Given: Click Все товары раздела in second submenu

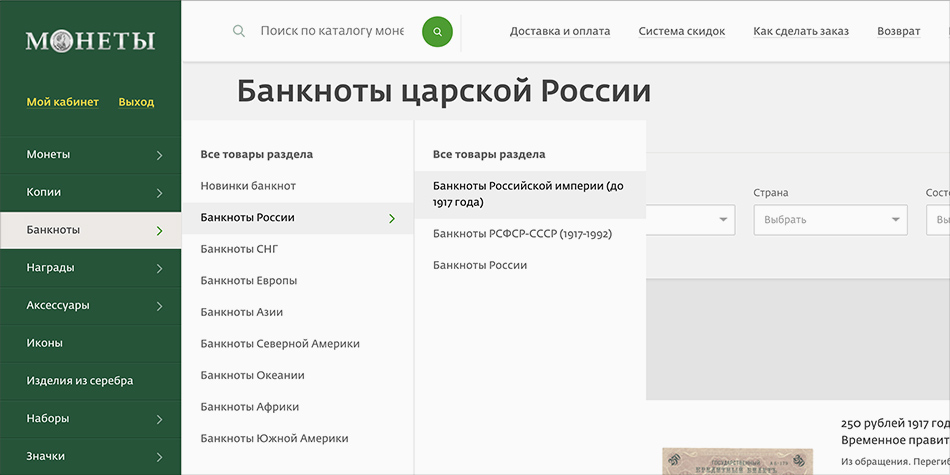Looking at the screenshot, I should (489, 154).
